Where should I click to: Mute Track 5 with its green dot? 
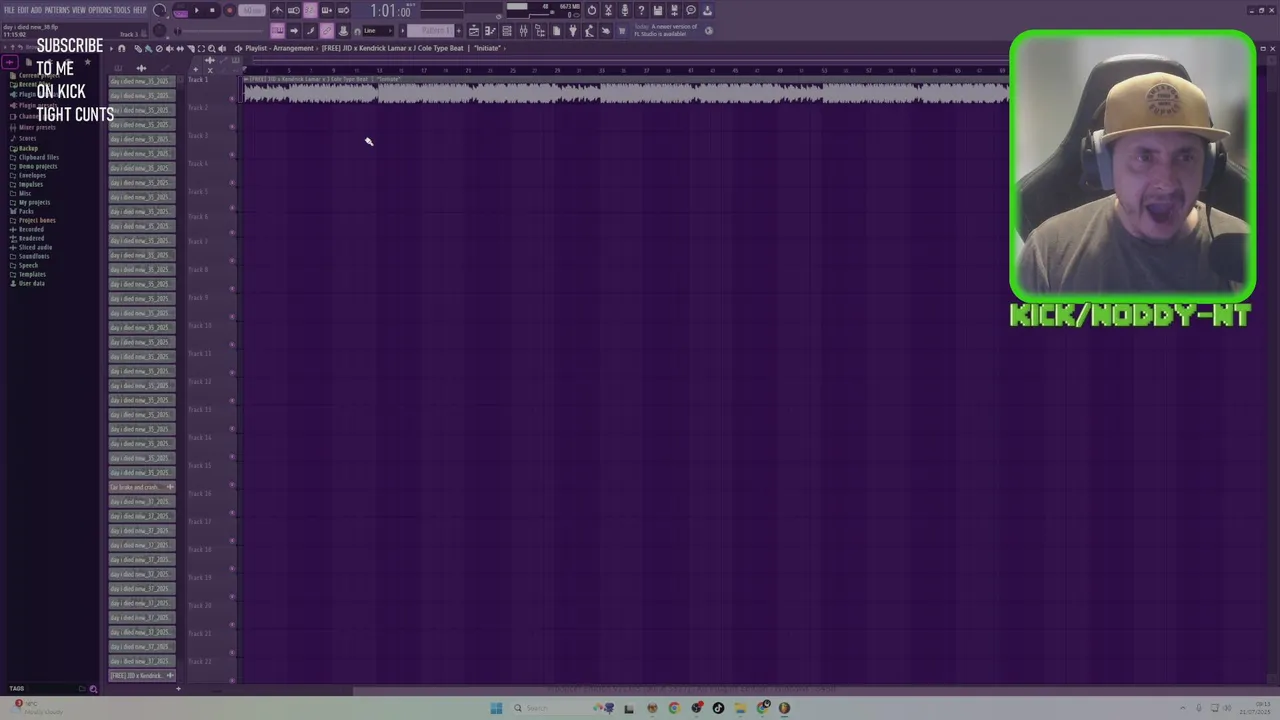(232, 209)
